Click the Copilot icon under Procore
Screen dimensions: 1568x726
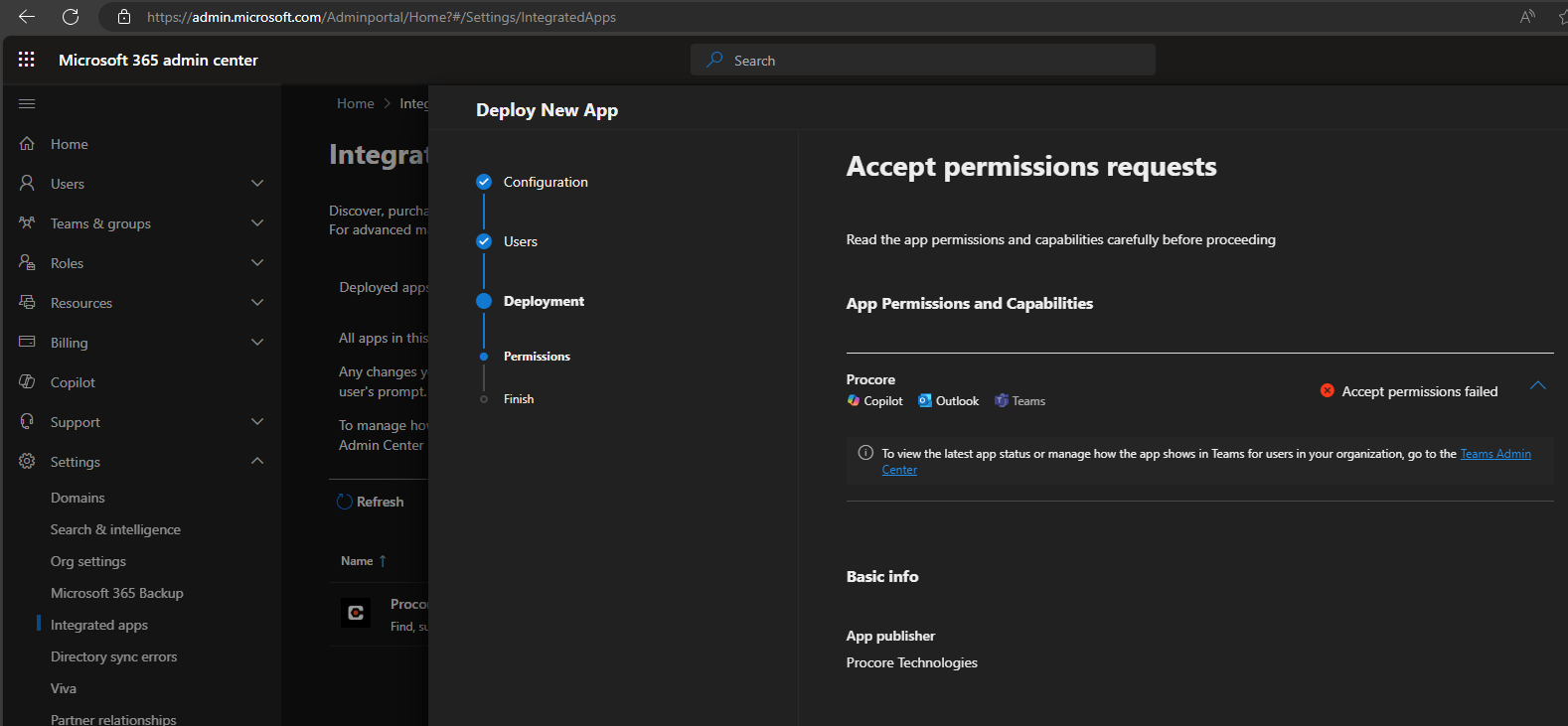(854, 401)
